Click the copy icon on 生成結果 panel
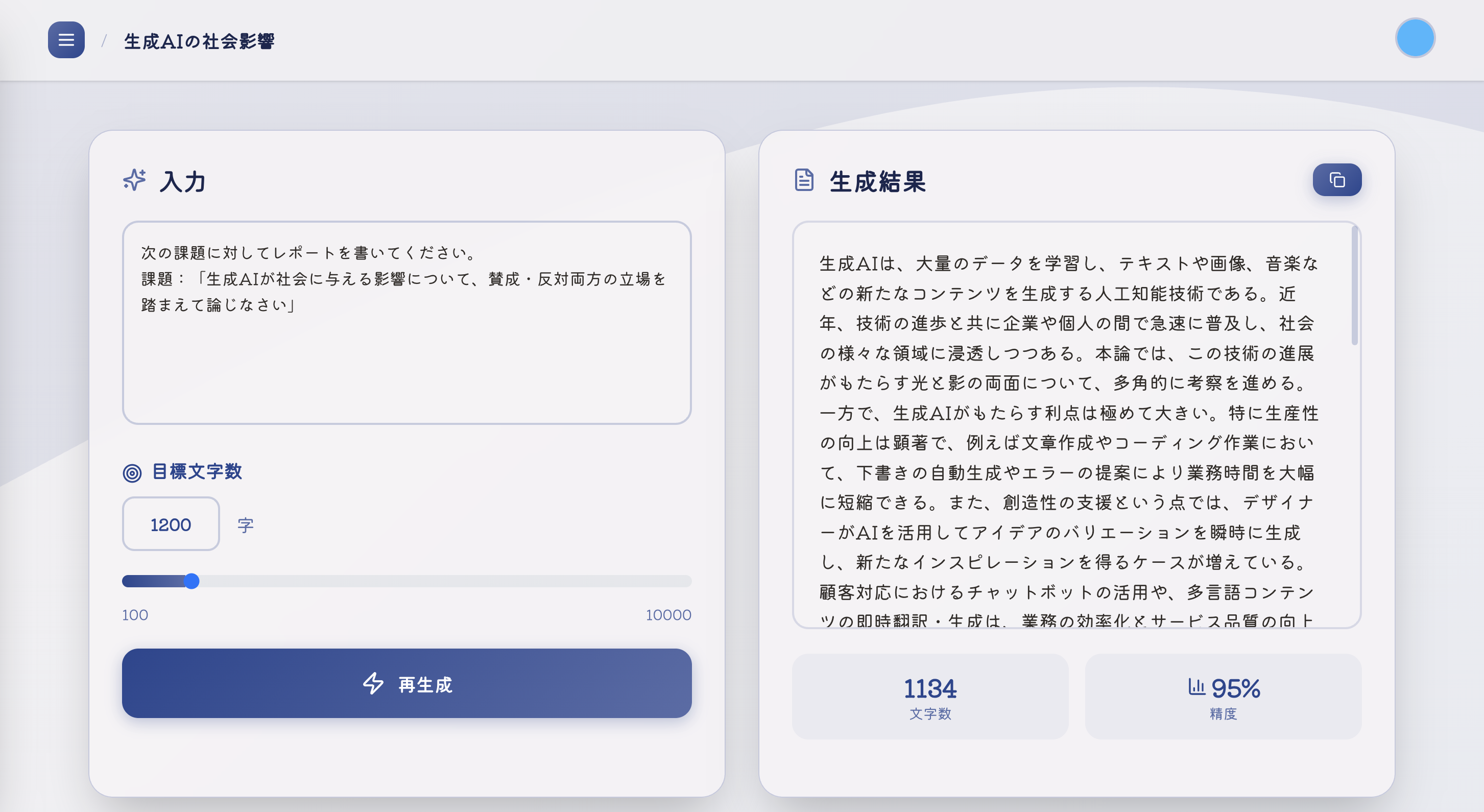The width and height of the screenshot is (1484, 812). (1336, 179)
